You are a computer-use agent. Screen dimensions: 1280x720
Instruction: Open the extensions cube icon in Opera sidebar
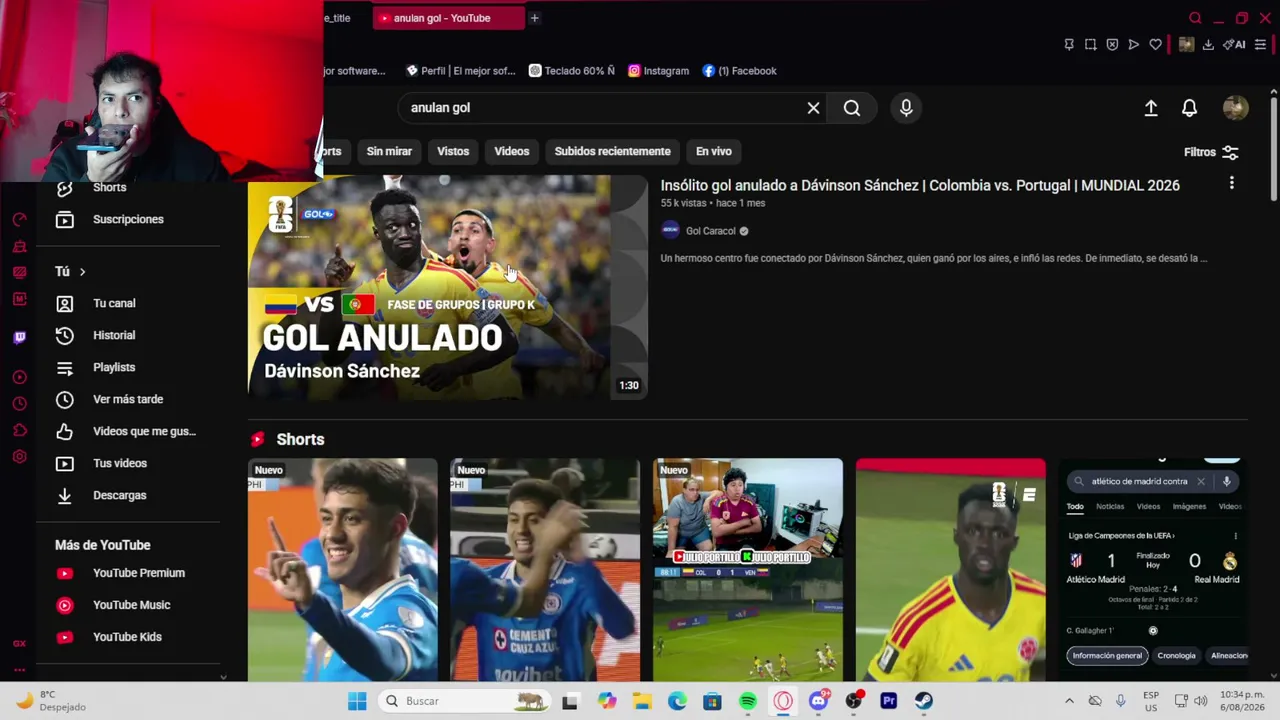click(x=19, y=430)
